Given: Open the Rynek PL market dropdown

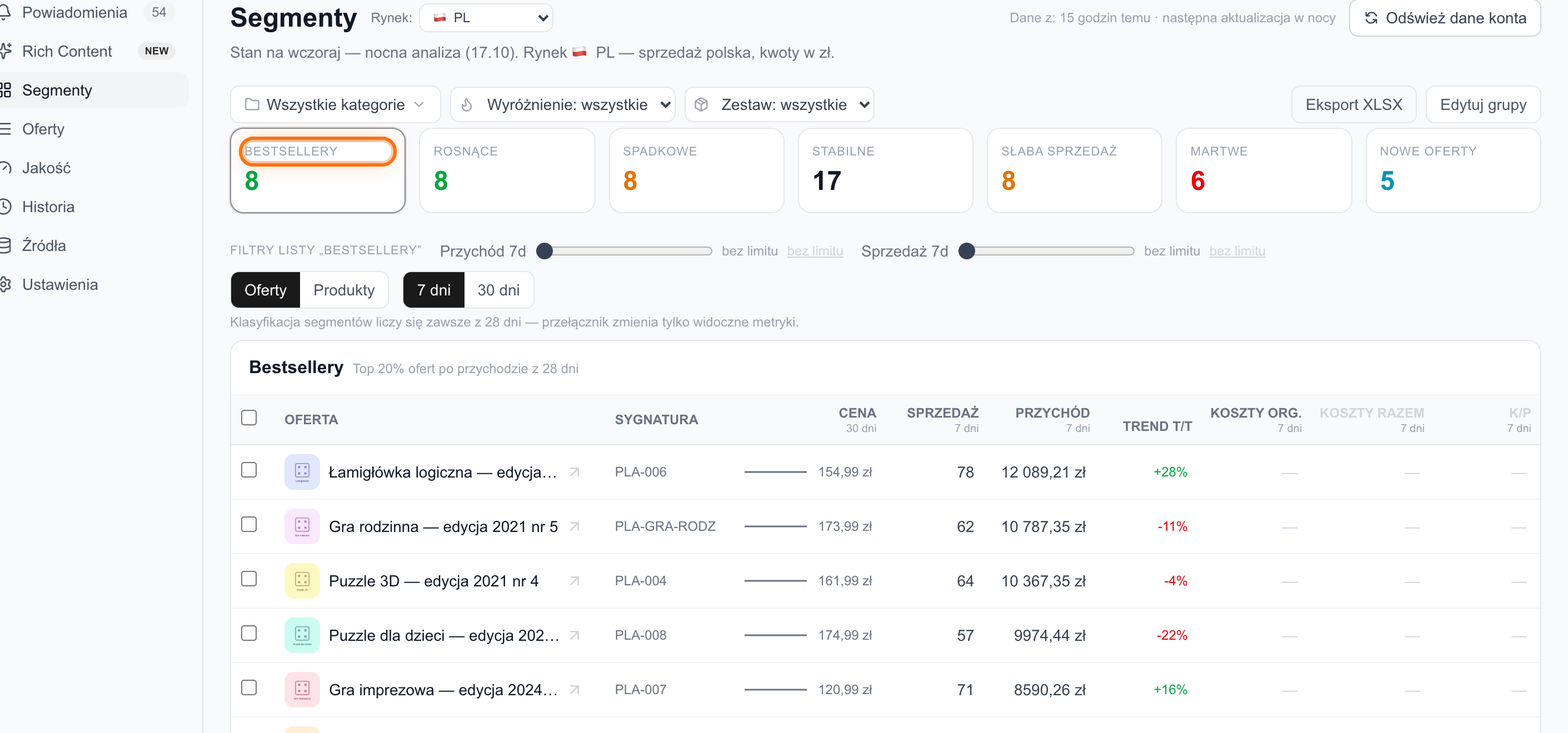Looking at the screenshot, I should tap(486, 18).
